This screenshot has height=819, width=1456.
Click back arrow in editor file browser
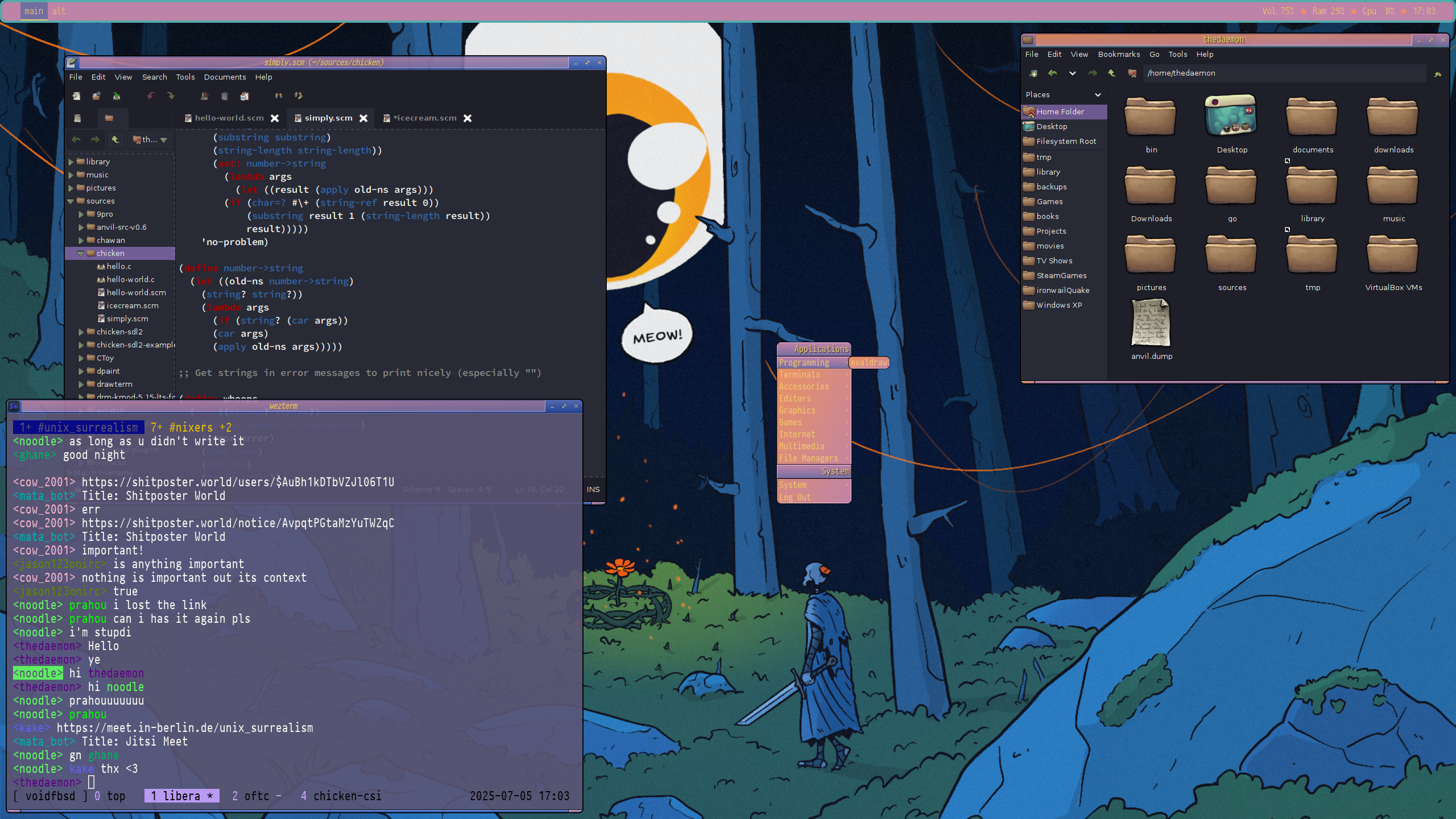point(76,139)
